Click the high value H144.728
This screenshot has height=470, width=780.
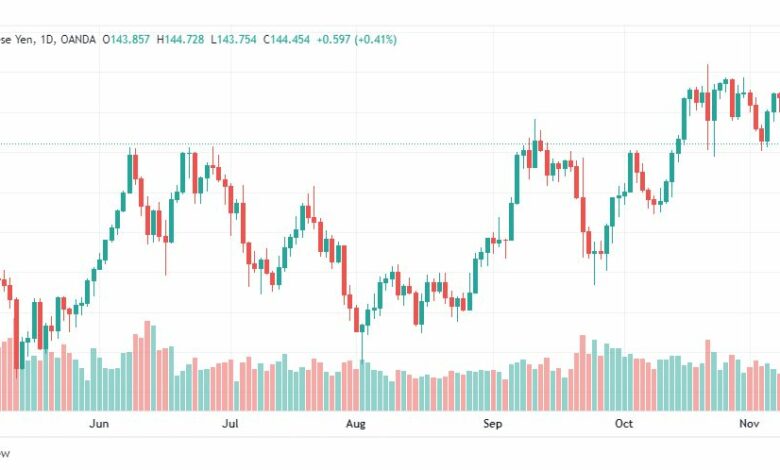(x=181, y=40)
